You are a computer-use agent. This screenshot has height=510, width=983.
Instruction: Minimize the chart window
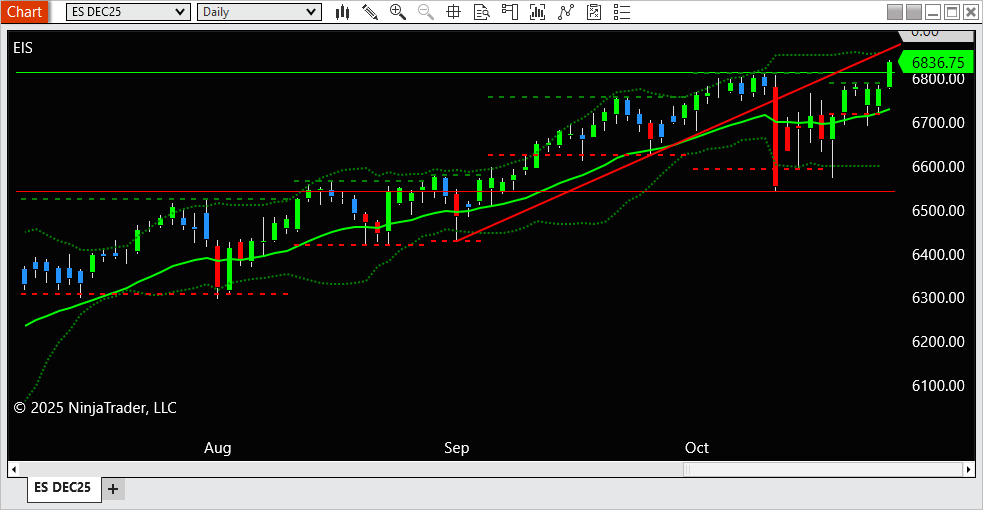(x=933, y=12)
